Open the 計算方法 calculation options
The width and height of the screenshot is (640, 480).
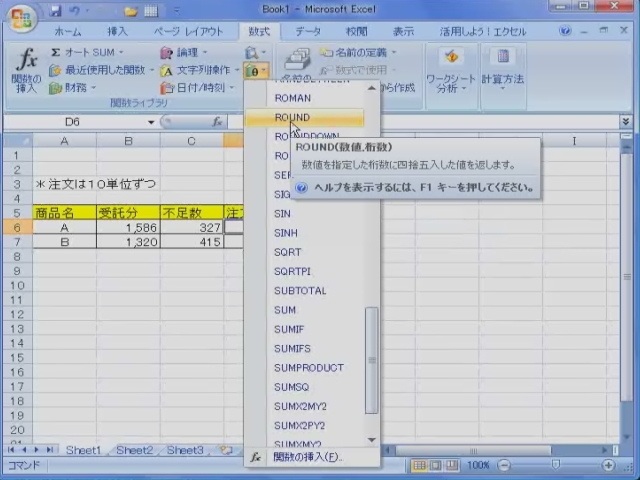pyautogui.click(x=502, y=68)
